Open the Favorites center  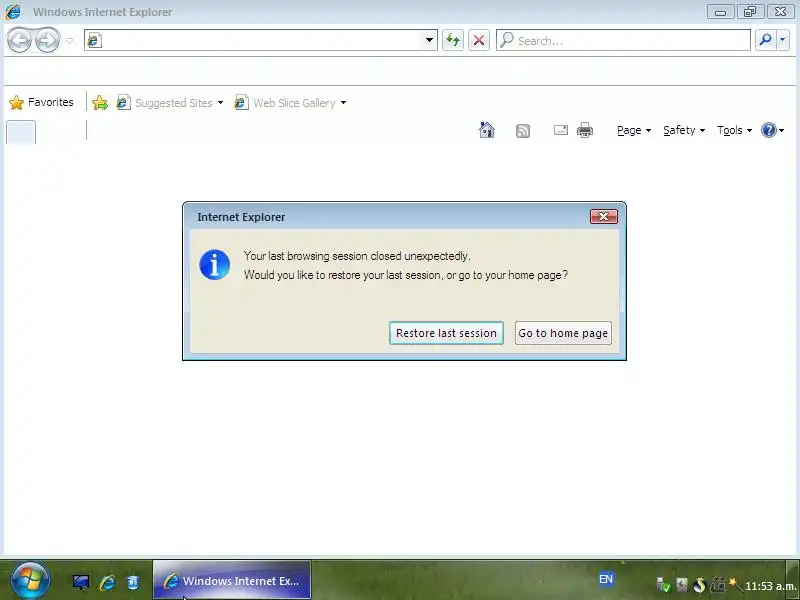(41, 103)
